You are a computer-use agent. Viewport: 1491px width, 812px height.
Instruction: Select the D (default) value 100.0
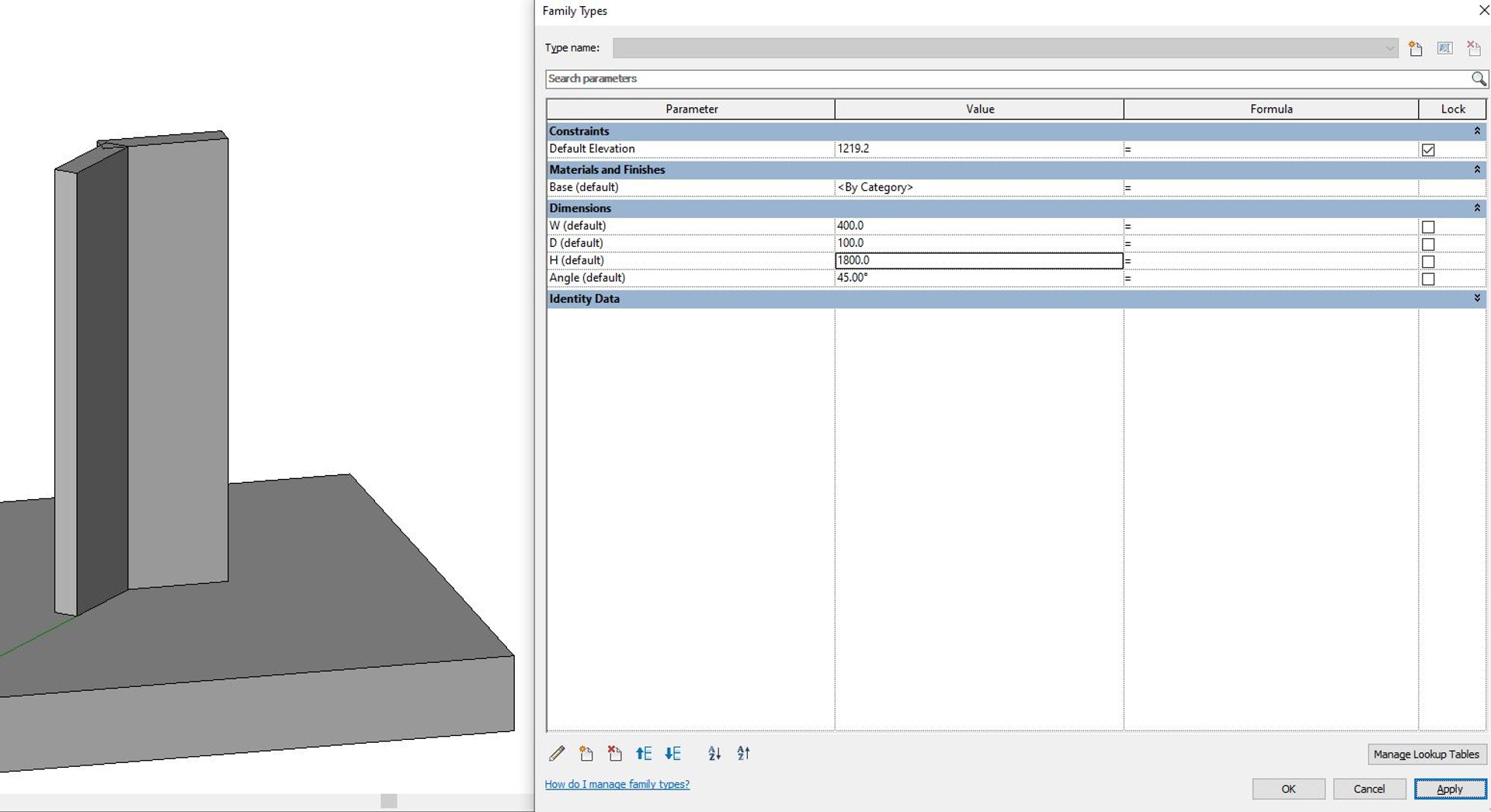coord(979,243)
